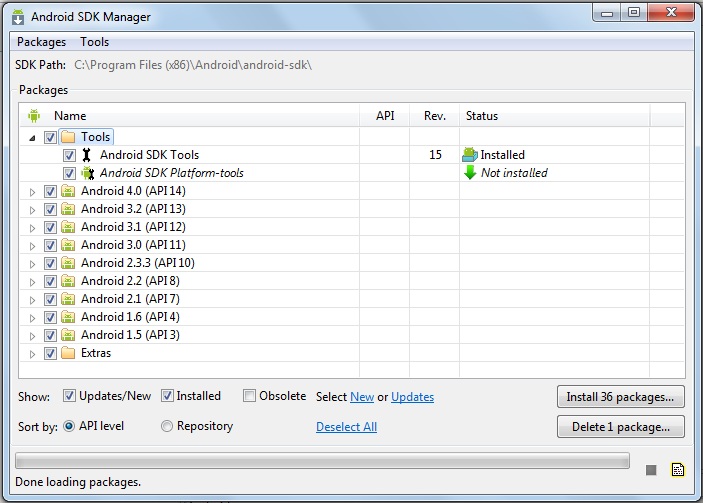Click the Extras folder icon
This screenshot has width=703, height=503.
tap(68, 353)
